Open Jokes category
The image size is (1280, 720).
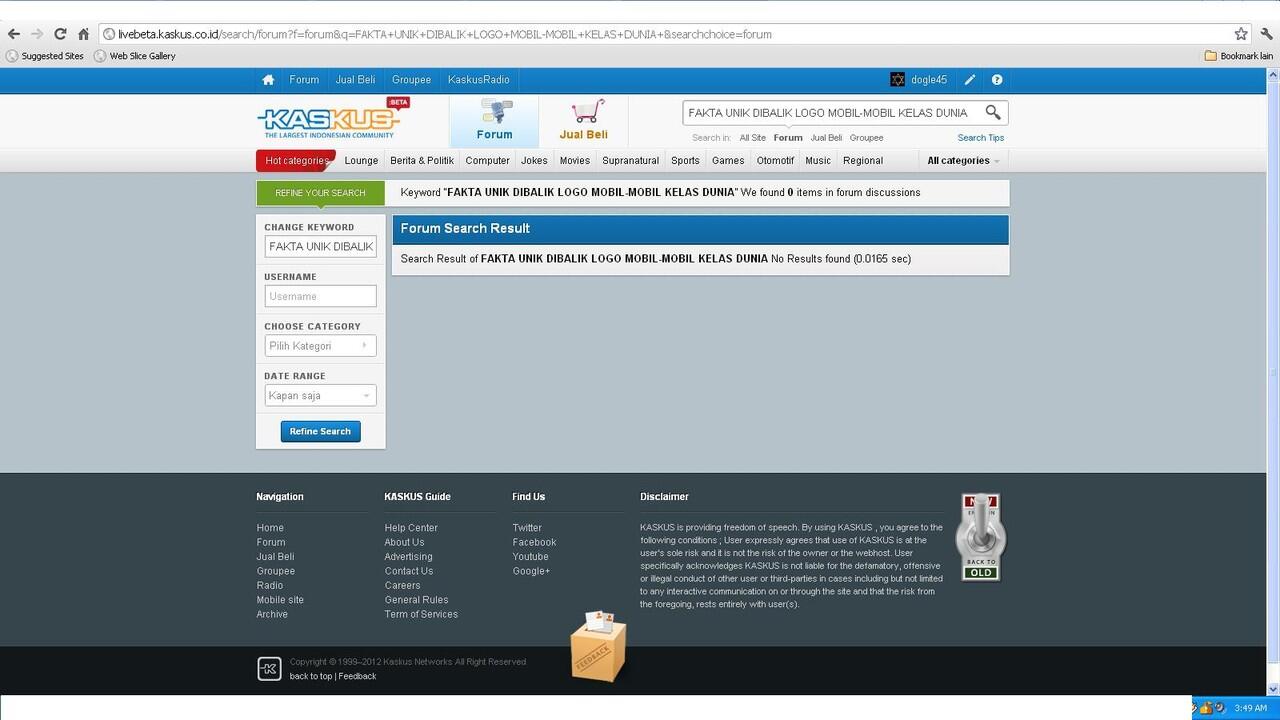(x=534, y=160)
